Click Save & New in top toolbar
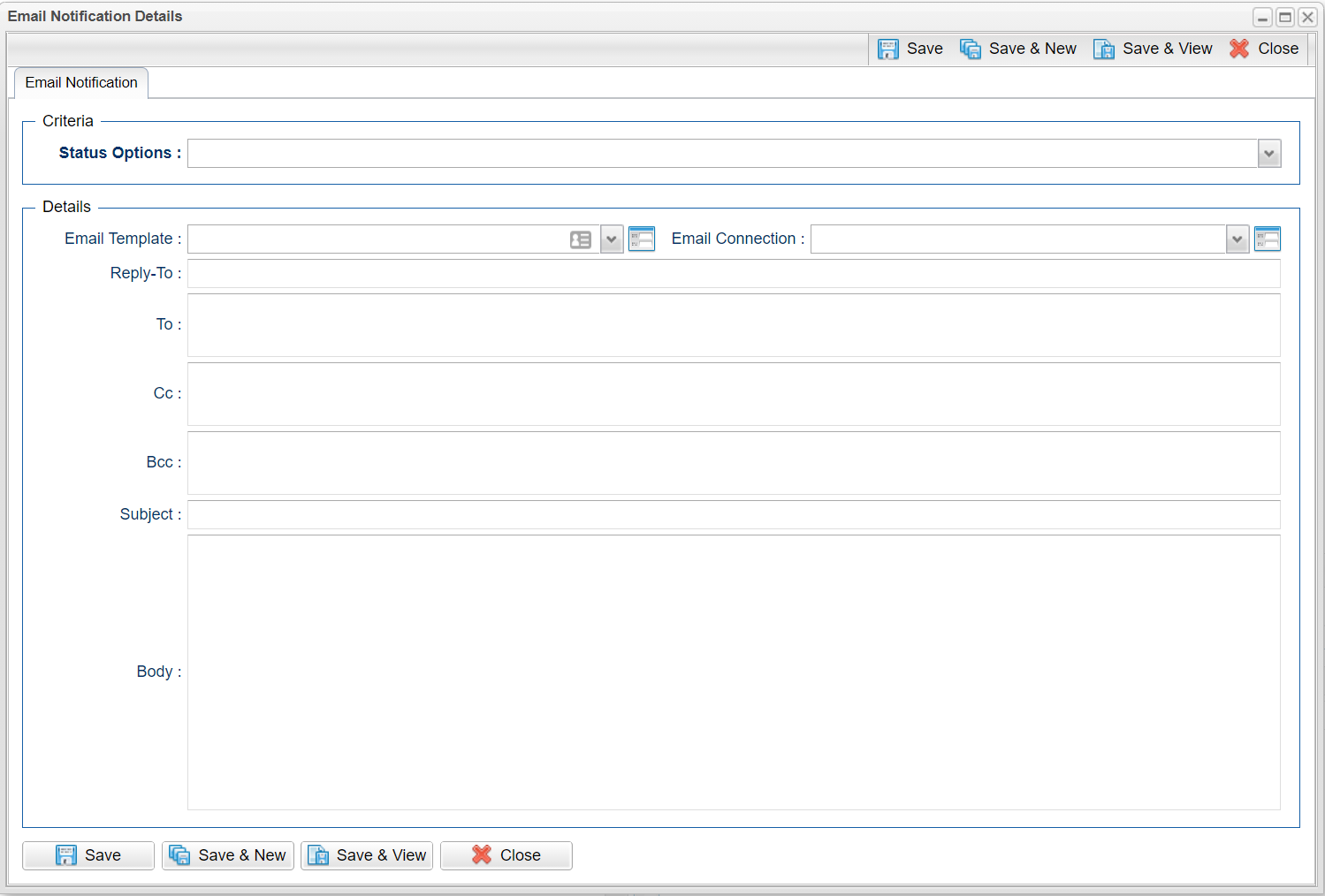 [x=1018, y=49]
